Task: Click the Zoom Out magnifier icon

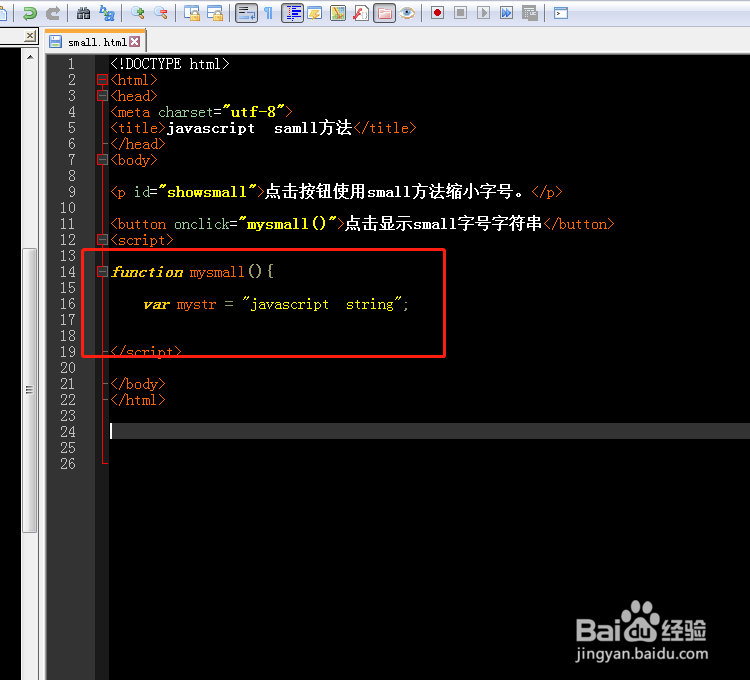Action: point(161,13)
